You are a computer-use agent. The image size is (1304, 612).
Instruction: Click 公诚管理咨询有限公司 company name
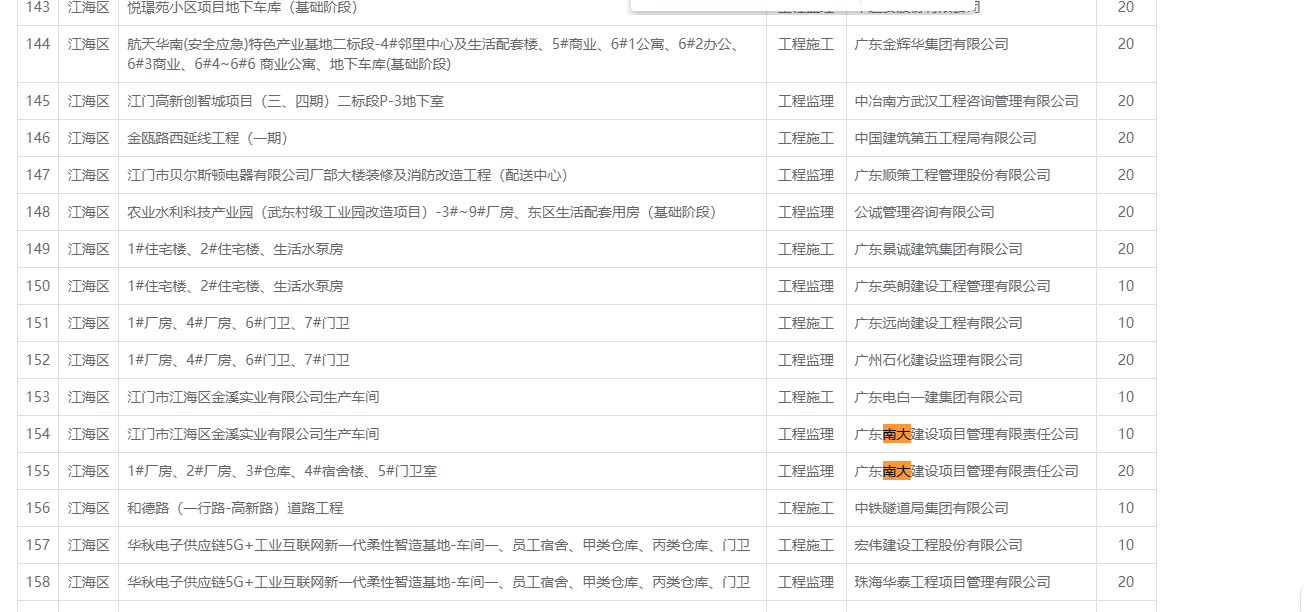pos(924,212)
